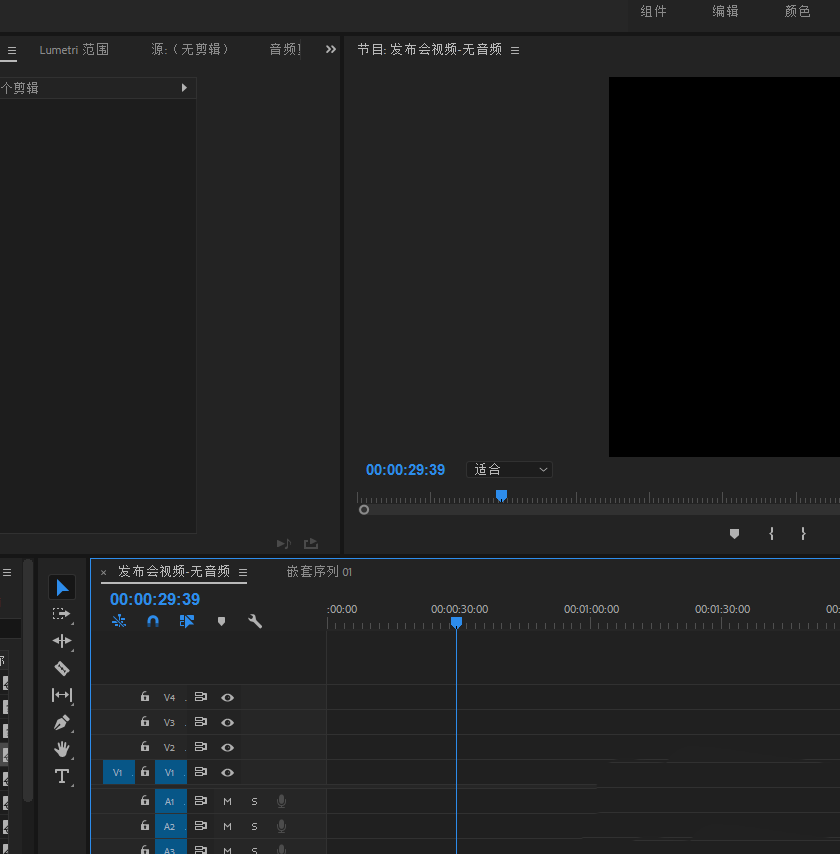The width and height of the screenshot is (840, 854).
Task: Select the Pen tool
Action: coord(62,722)
